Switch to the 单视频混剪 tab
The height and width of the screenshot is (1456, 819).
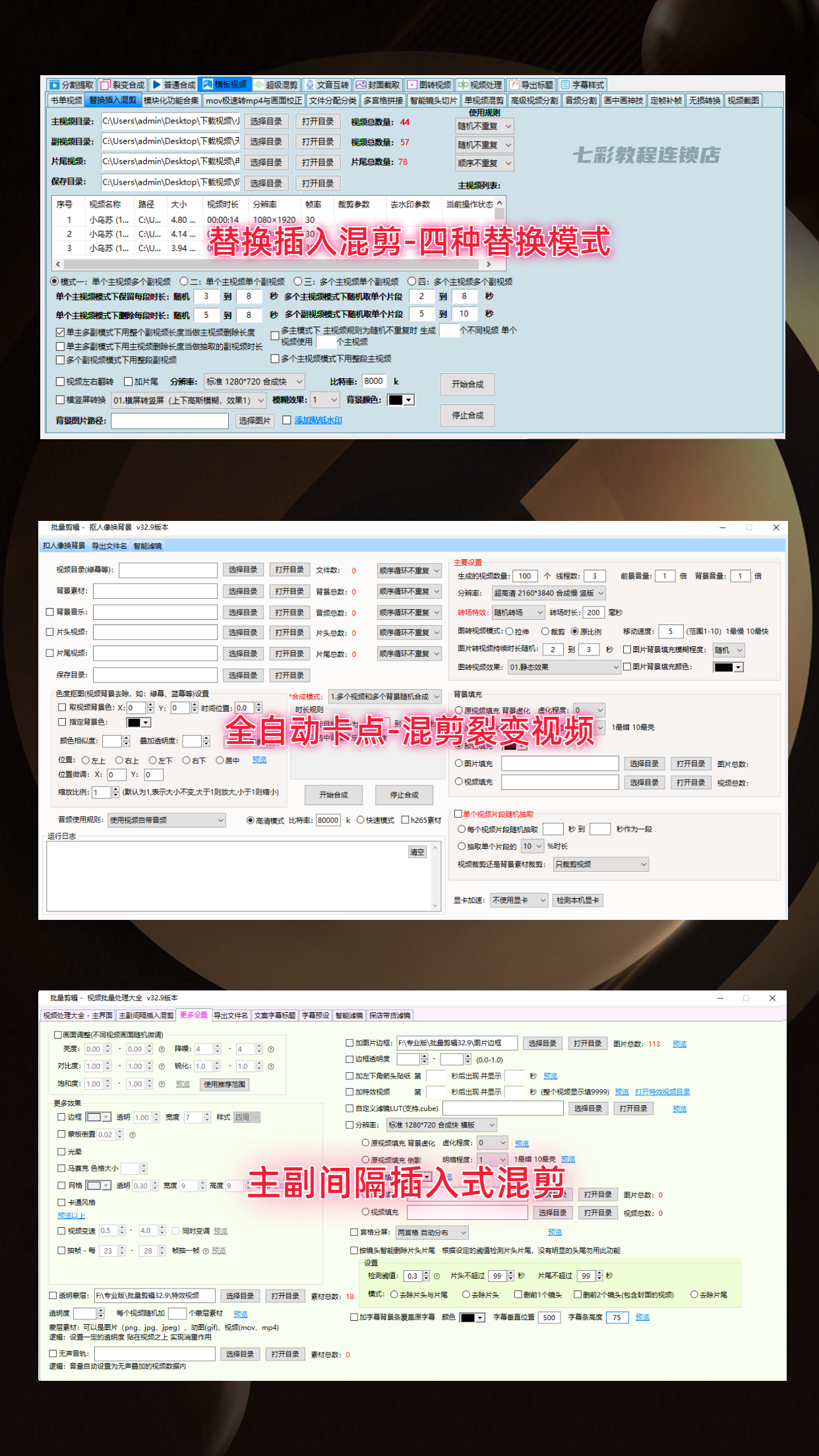(484, 100)
